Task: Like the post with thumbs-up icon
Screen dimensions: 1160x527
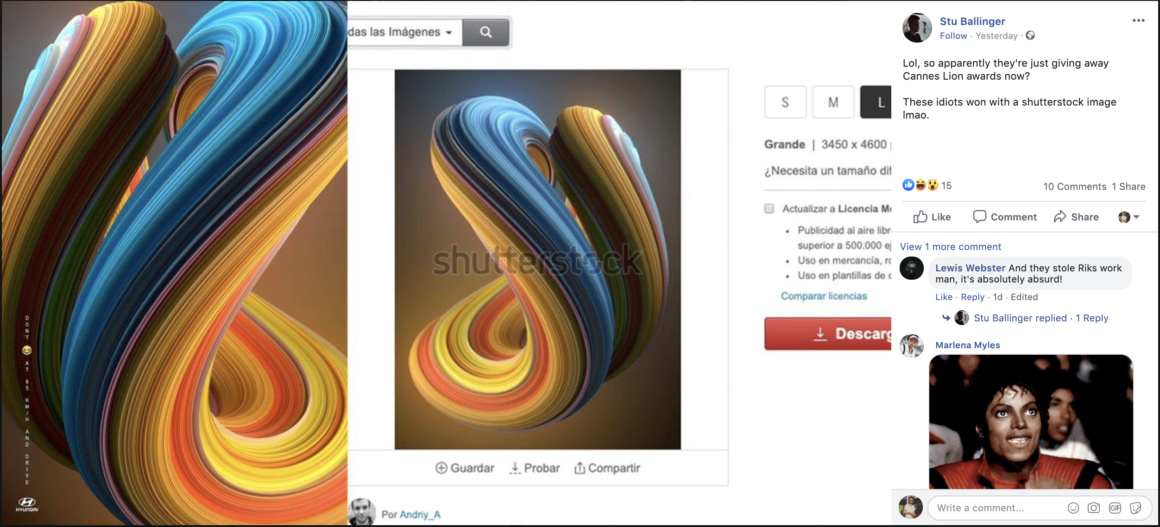Action: 931,217
